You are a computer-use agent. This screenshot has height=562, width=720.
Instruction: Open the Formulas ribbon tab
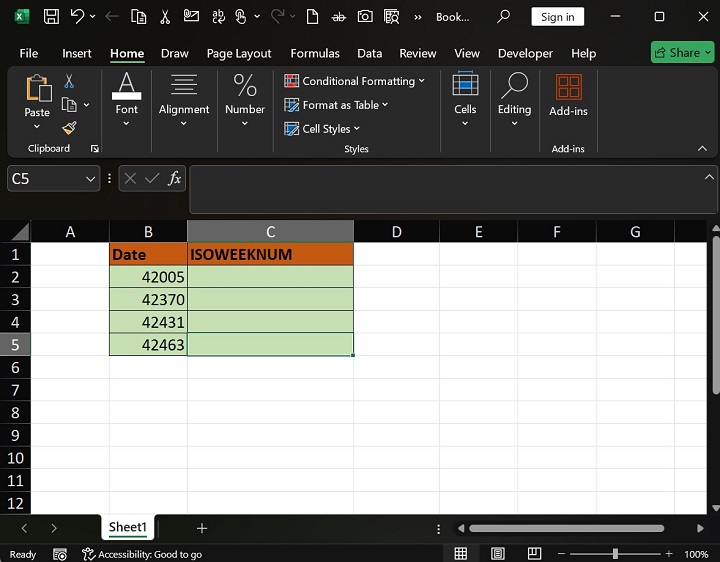pos(314,53)
